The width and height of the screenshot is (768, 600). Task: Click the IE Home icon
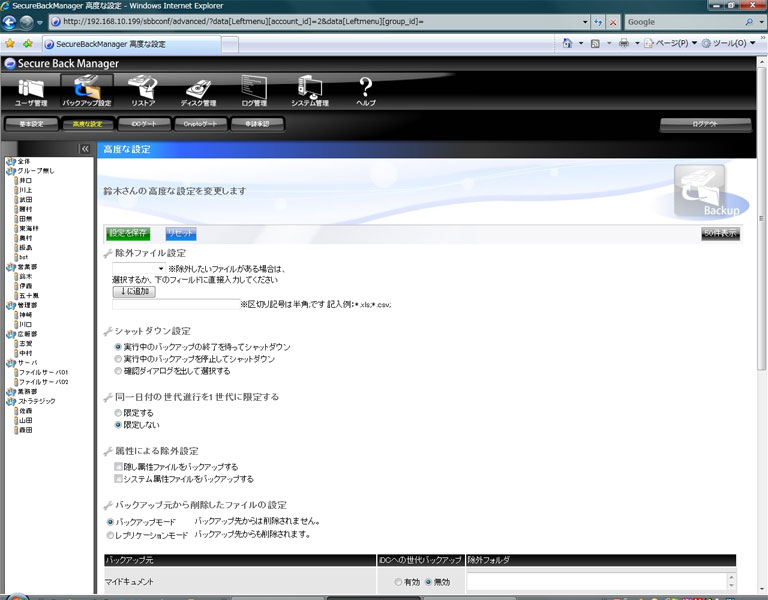coord(567,43)
